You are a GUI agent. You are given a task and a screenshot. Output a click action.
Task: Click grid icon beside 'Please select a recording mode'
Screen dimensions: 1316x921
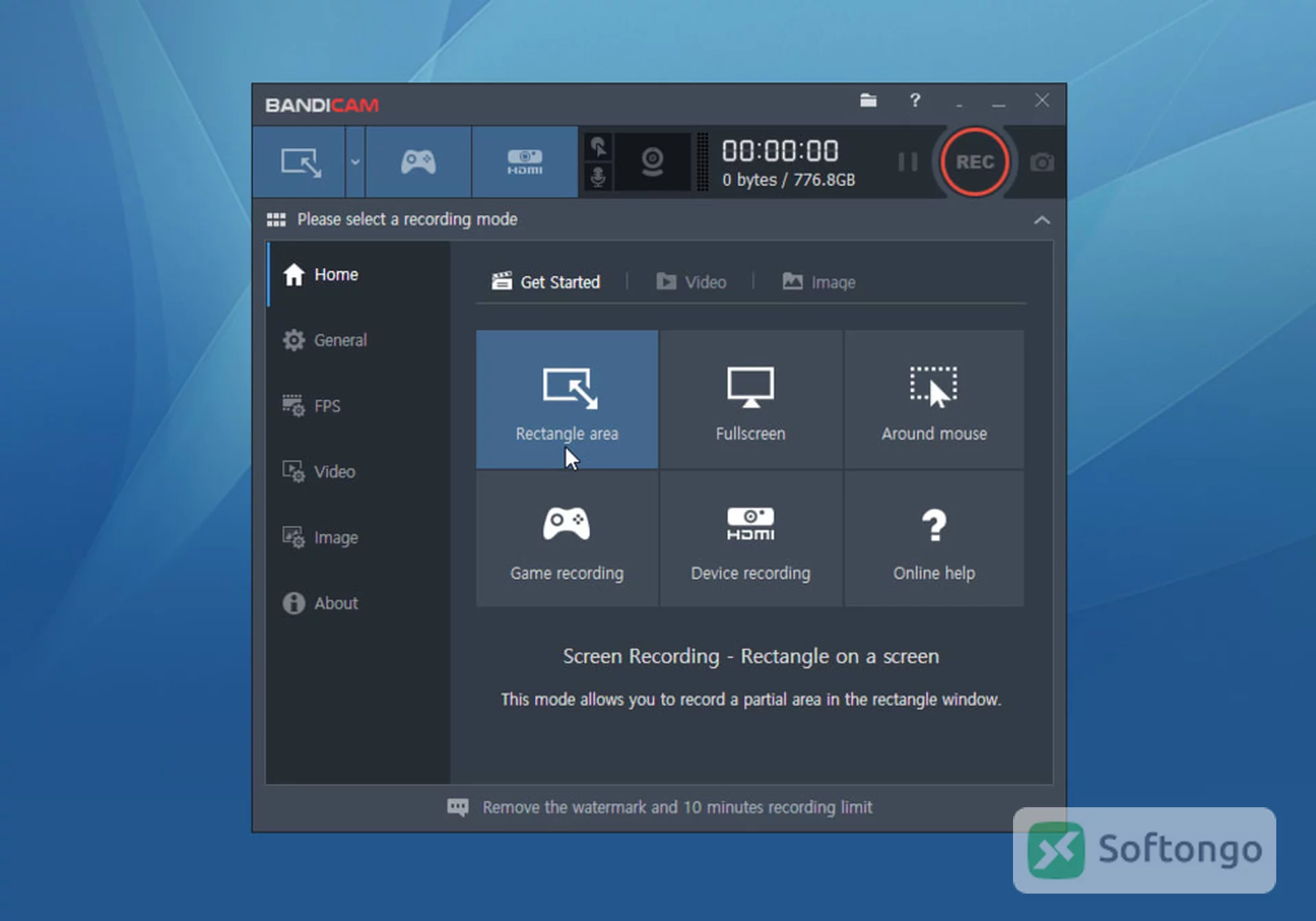276,220
